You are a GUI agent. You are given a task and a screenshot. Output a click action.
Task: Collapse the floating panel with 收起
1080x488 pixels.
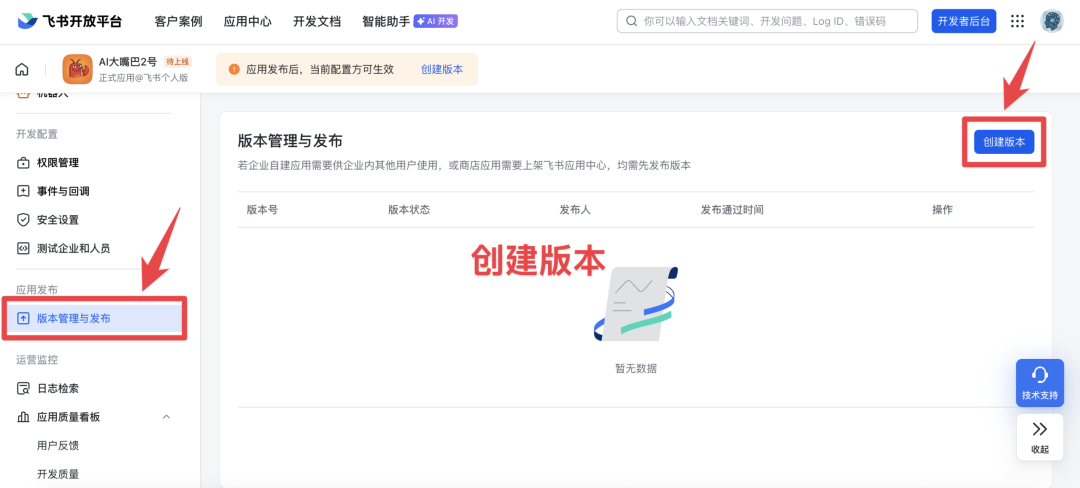1039,437
